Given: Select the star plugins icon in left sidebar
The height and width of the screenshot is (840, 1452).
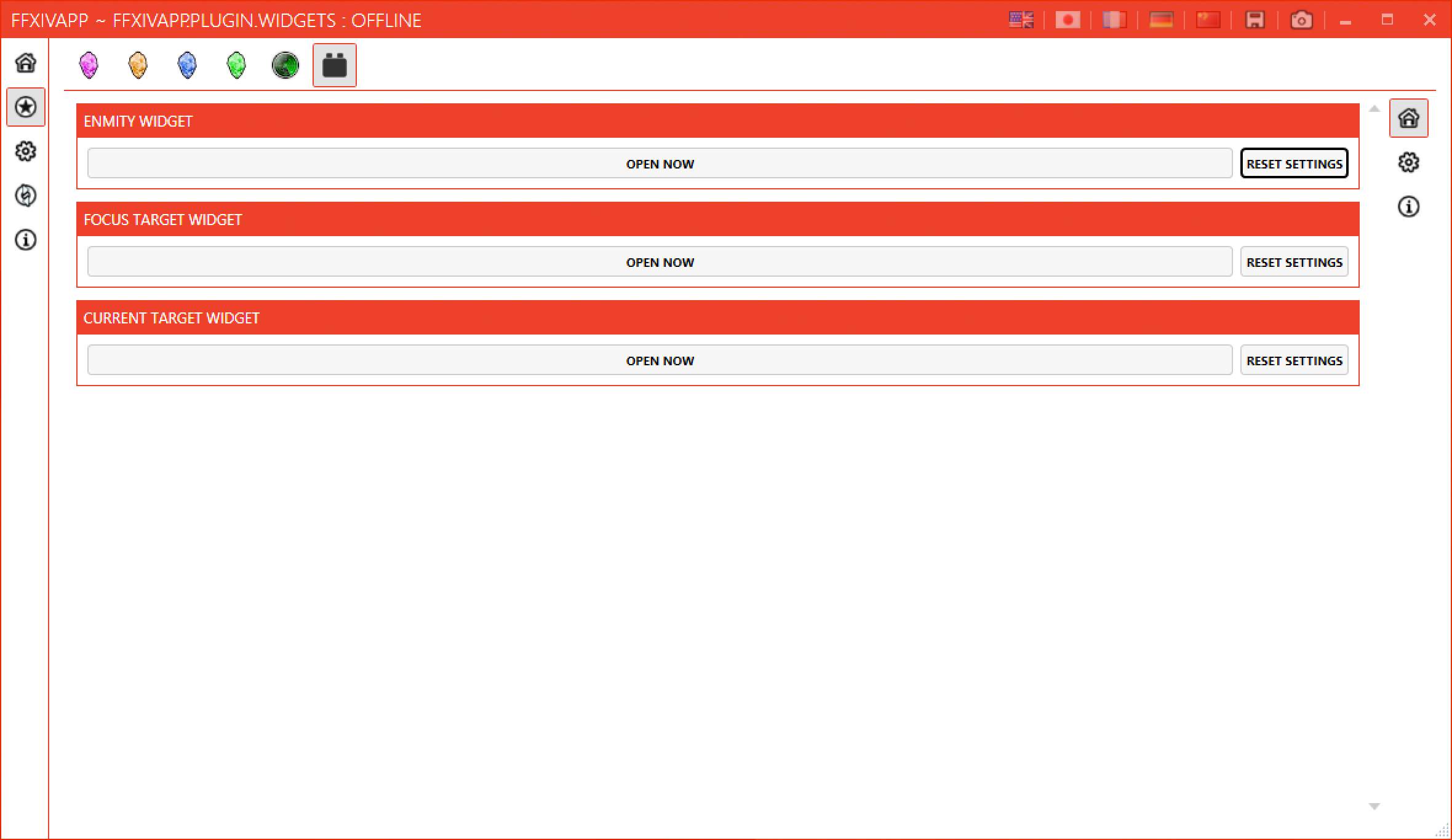Looking at the screenshot, I should [x=25, y=107].
